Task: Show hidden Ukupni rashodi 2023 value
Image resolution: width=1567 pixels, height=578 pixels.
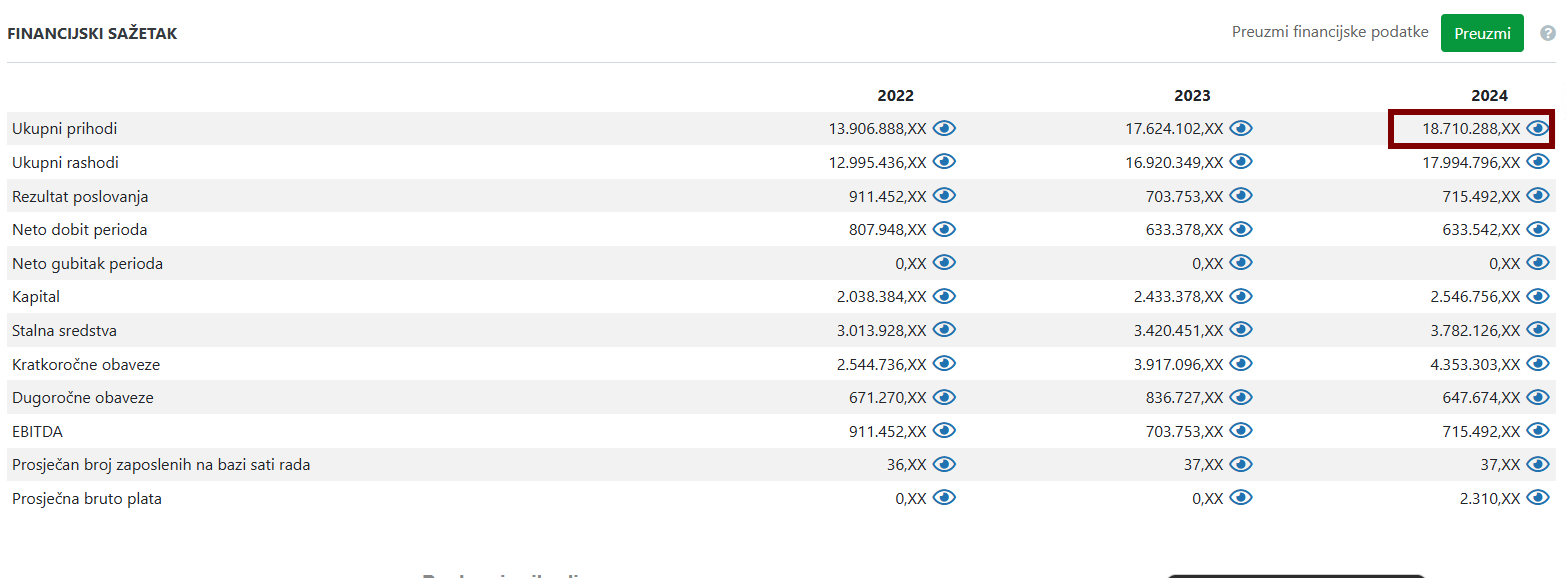Action: (x=1241, y=162)
